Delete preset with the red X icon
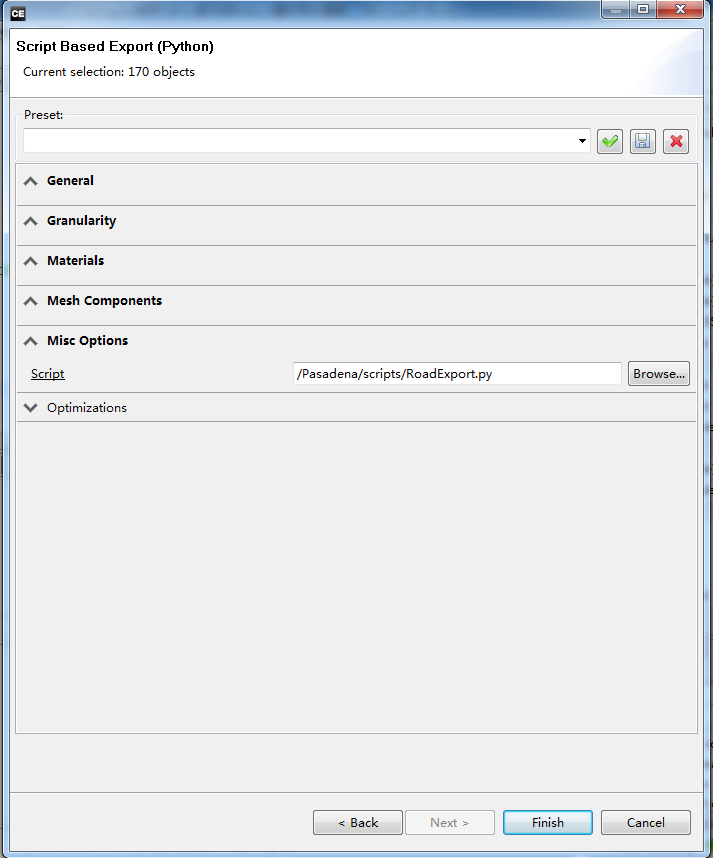The height and width of the screenshot is (858, 713). click(676, 142)
